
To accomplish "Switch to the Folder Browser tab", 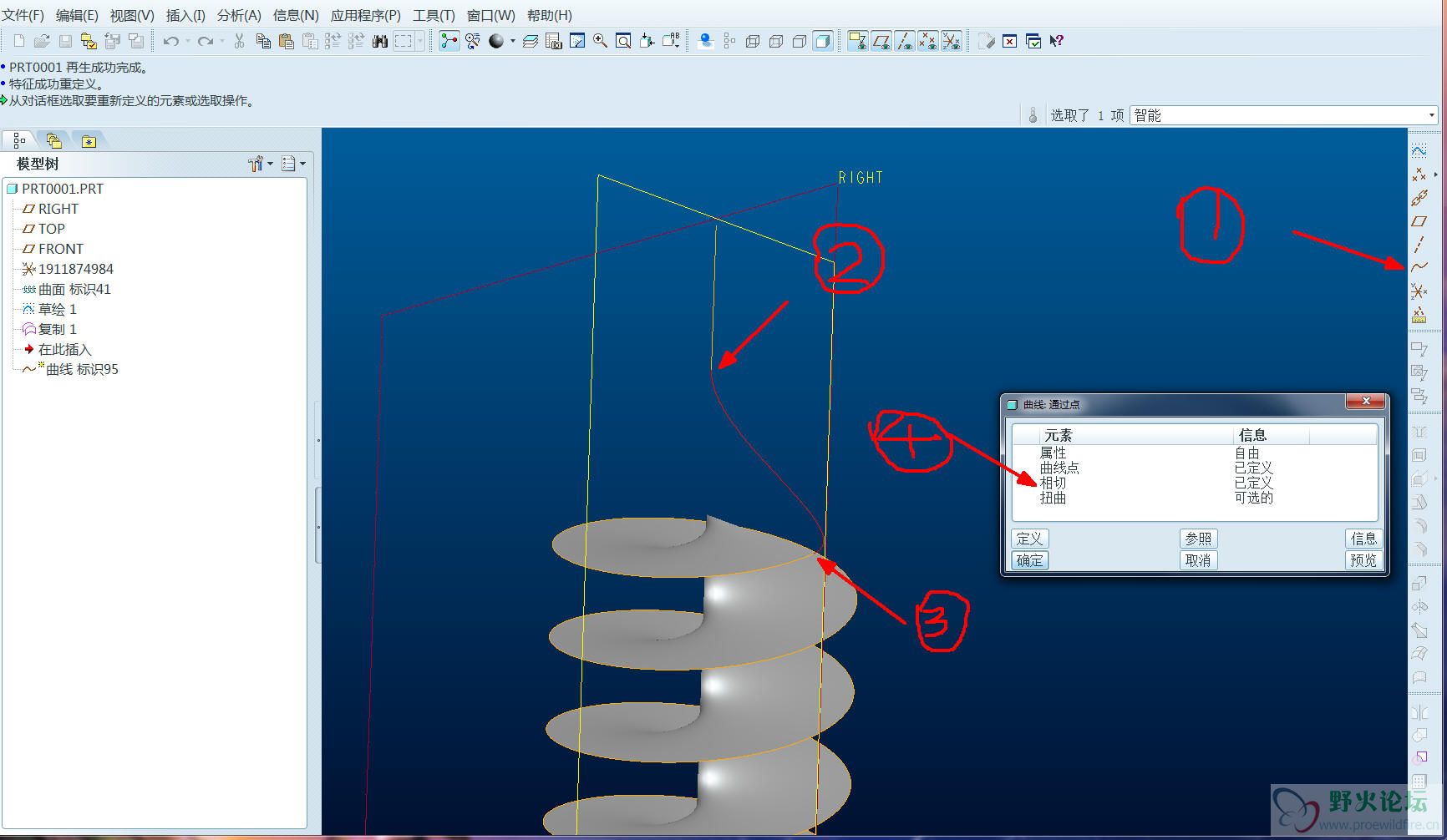I will click(54, 140).
